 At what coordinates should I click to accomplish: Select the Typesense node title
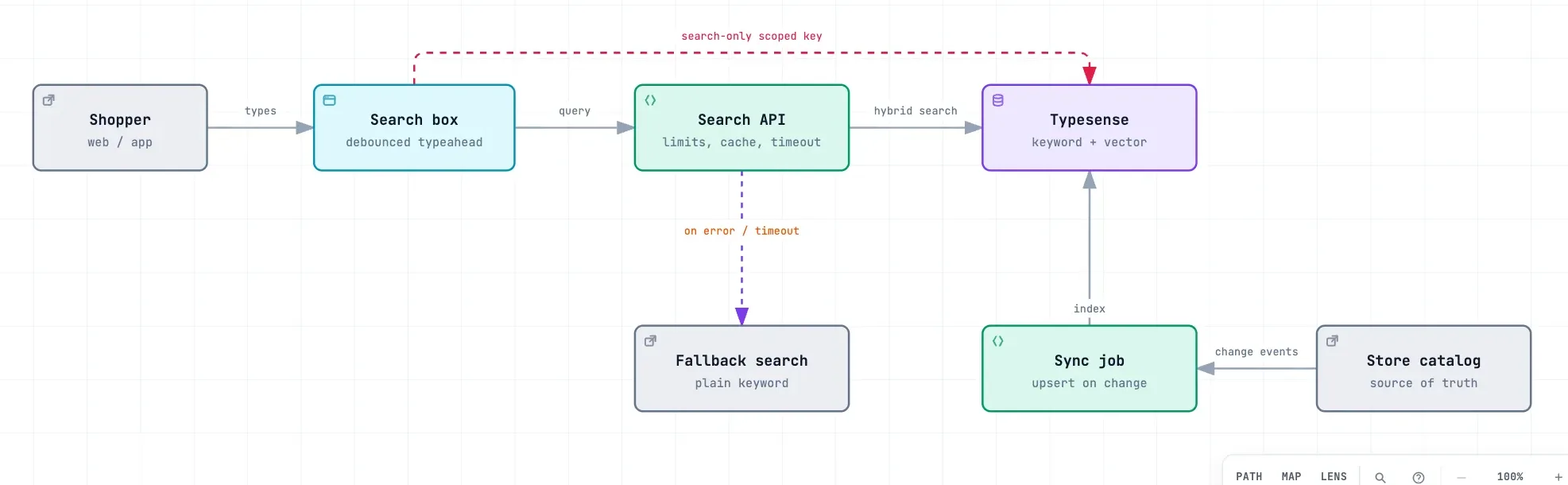point(1090,120)
